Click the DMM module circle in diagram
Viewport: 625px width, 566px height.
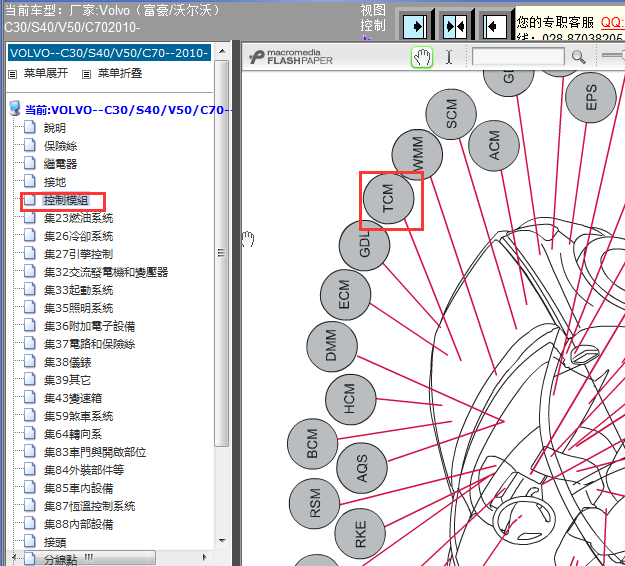(332, 346)
